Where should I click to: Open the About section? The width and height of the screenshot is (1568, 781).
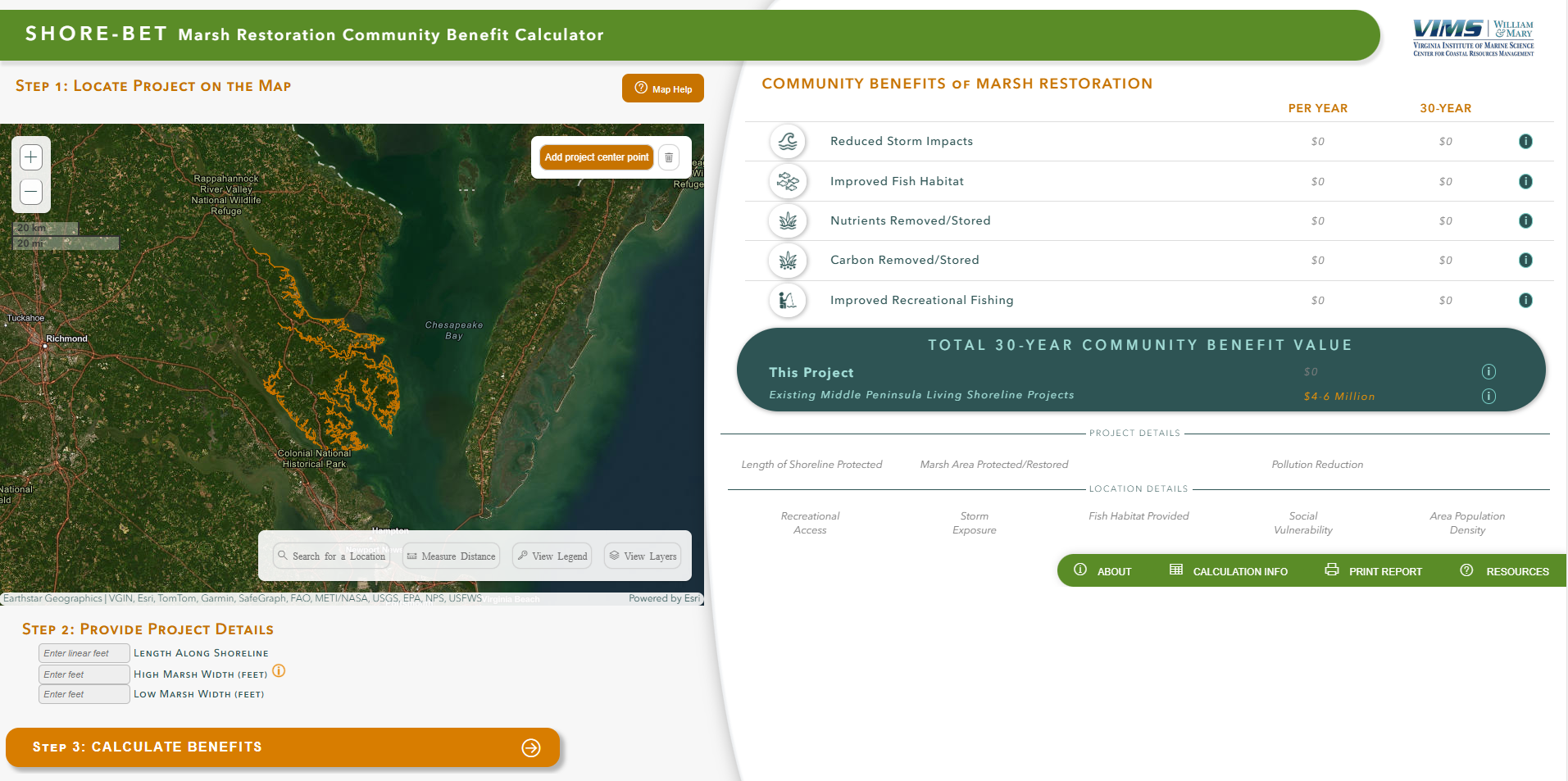[x=1102, y=570]
